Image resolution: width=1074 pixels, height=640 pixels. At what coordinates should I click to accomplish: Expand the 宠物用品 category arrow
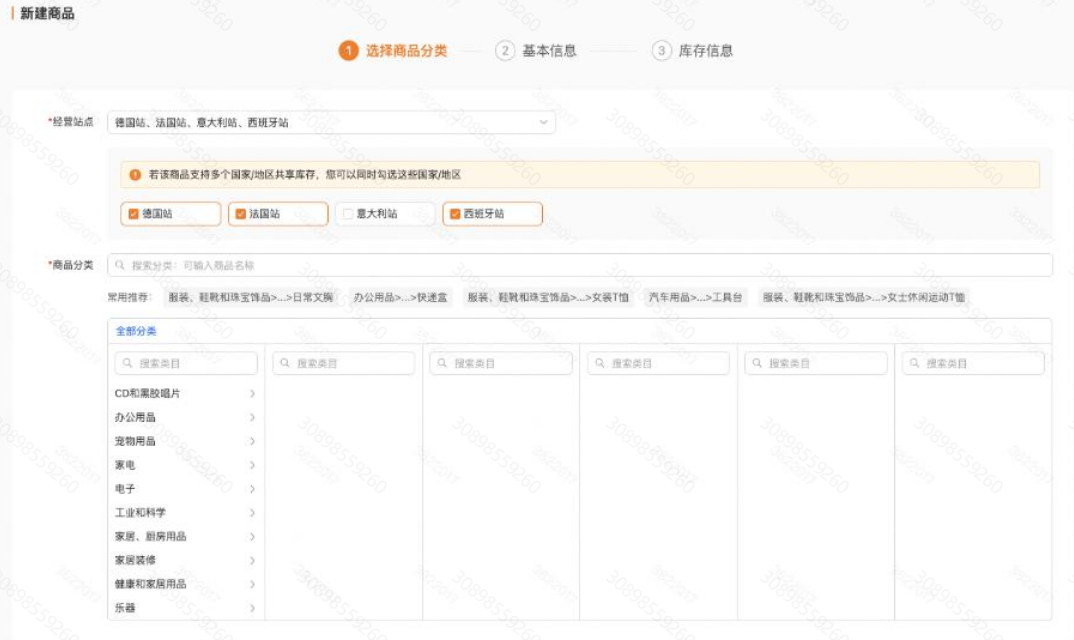click(252, 441)
